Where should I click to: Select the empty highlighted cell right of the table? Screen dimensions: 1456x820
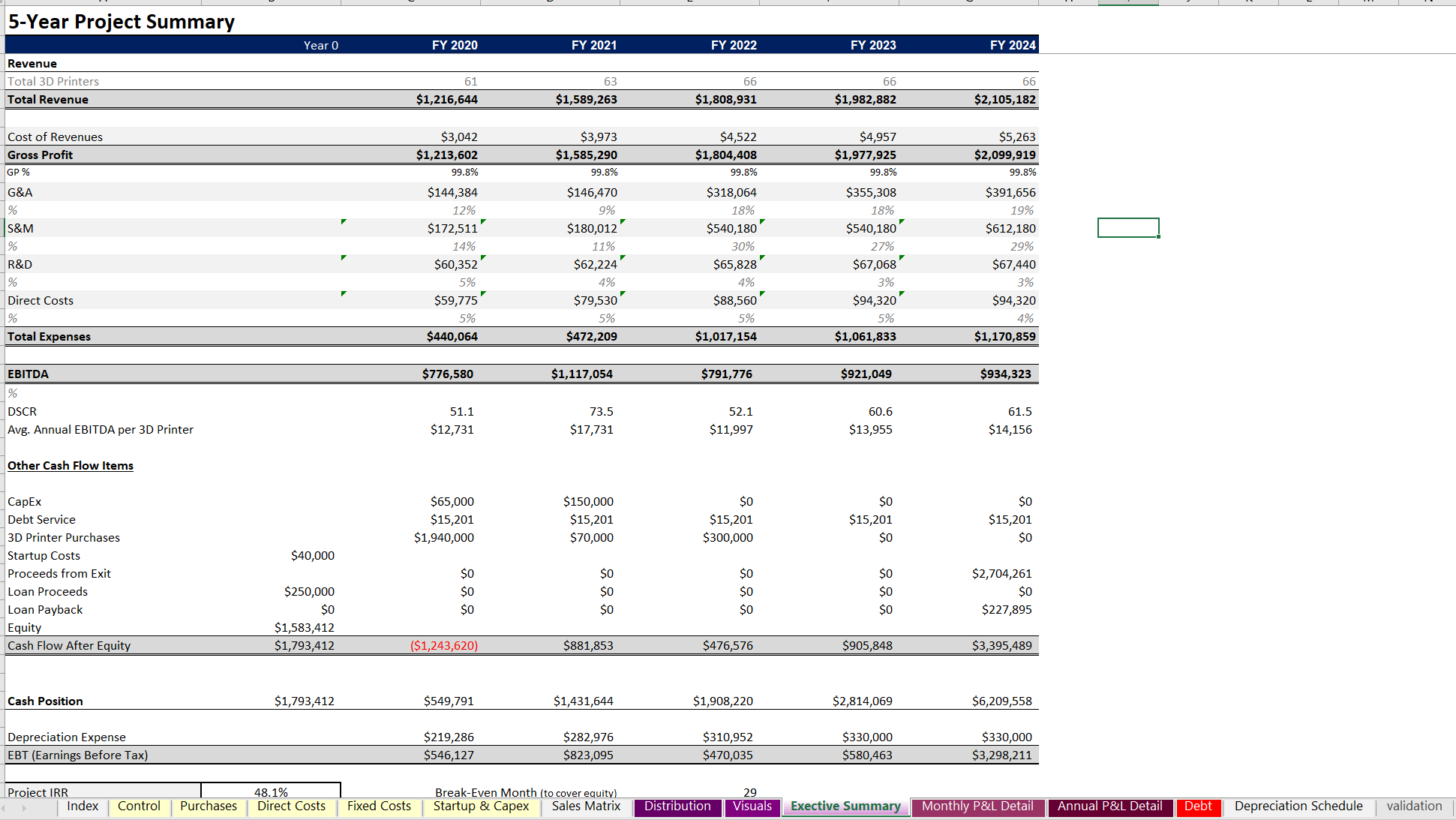[x=1128, y=228]
